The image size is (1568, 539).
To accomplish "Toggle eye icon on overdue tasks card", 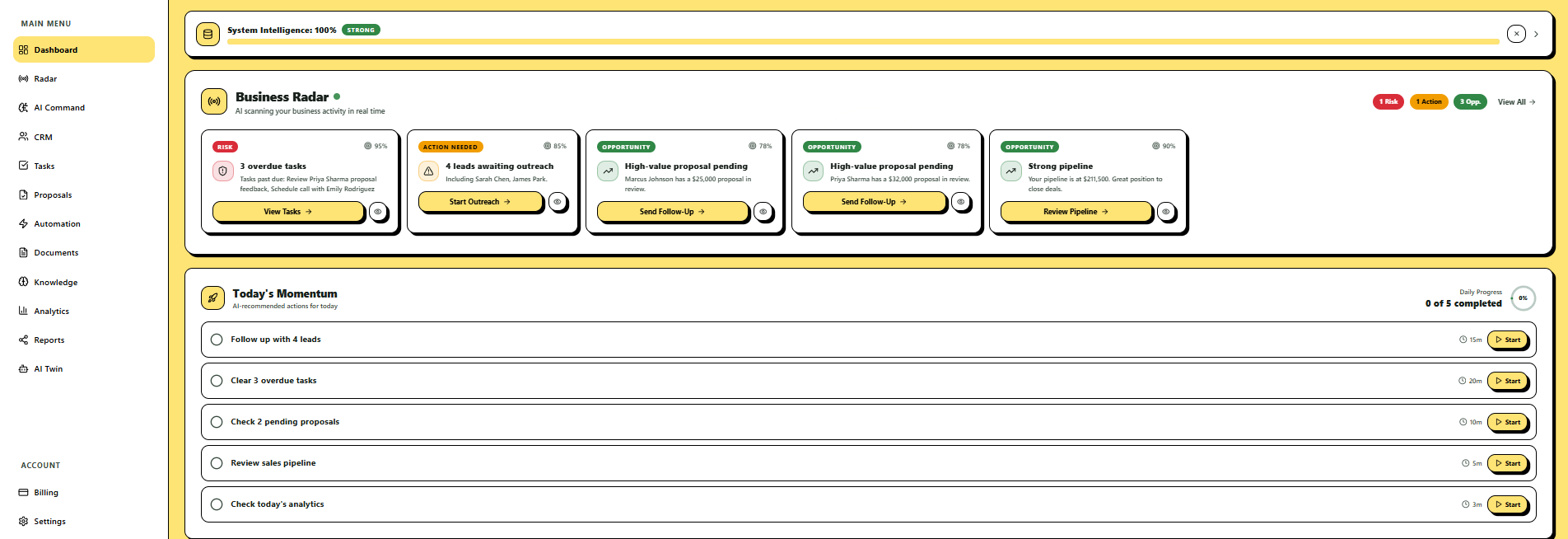I will (378, 212).
